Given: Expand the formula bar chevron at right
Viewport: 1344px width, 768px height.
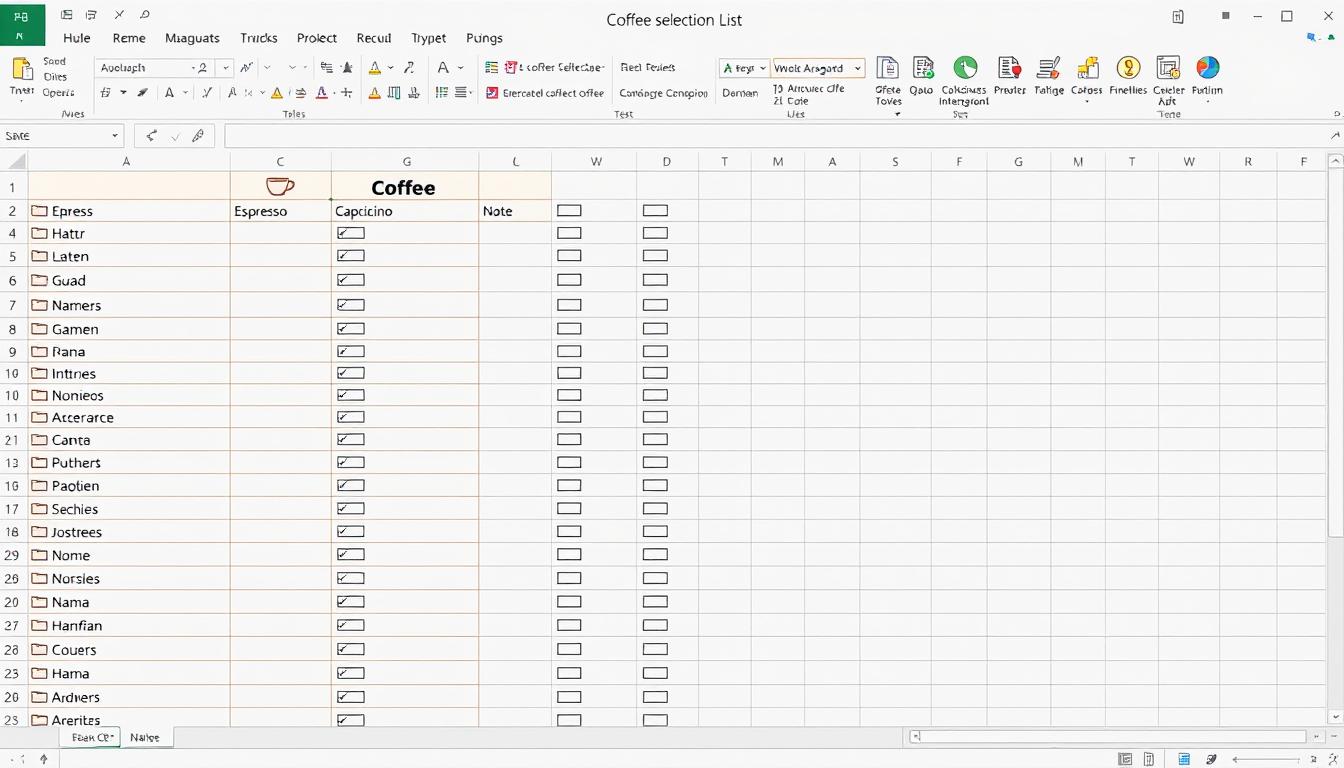Looking at the screenshot, I should (x=1335, y=136).
